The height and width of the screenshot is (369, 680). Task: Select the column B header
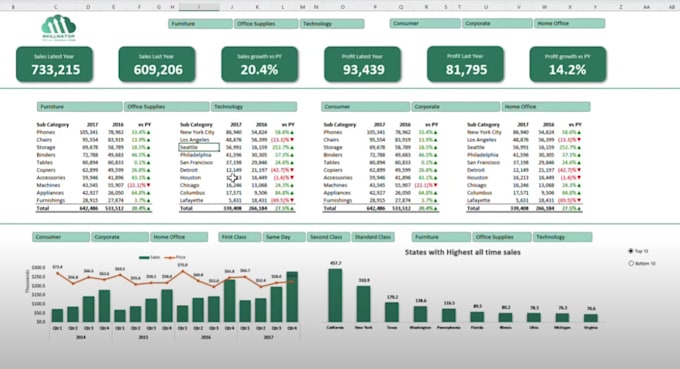pos(14,7)
